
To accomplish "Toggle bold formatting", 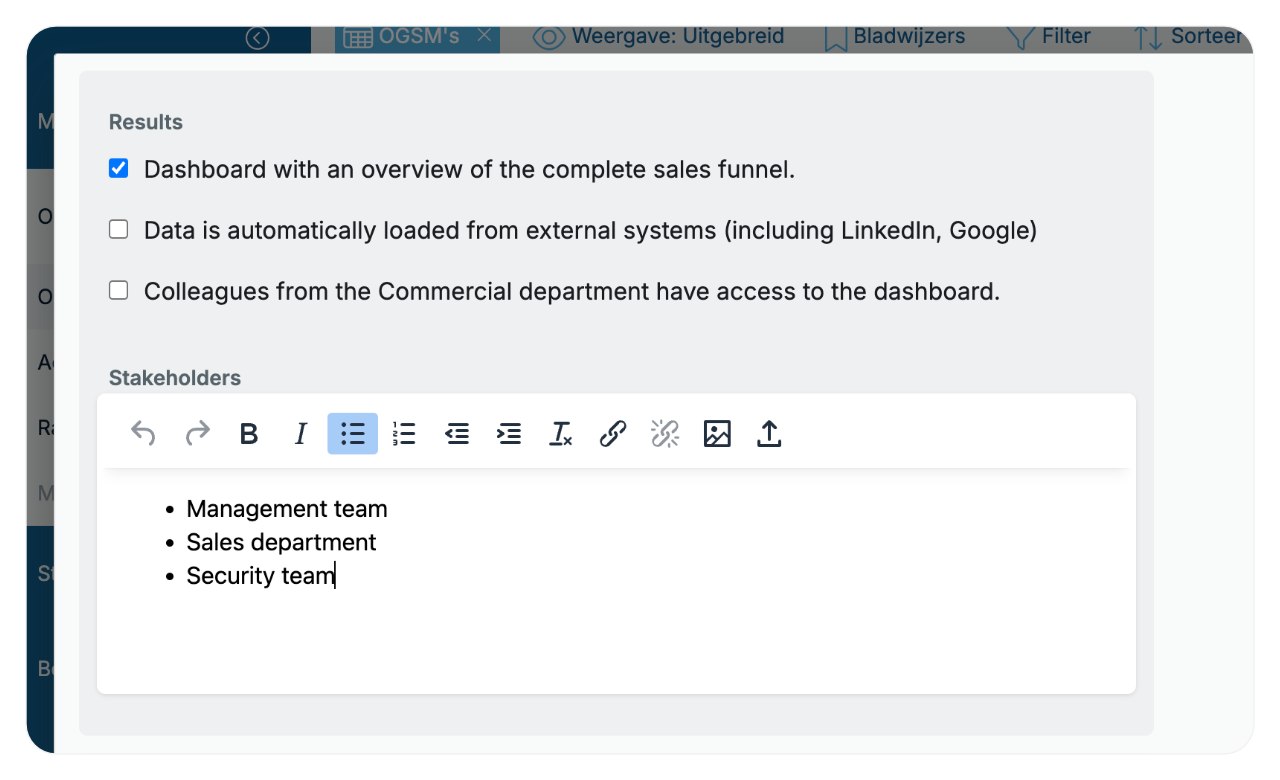I will 249,434.
